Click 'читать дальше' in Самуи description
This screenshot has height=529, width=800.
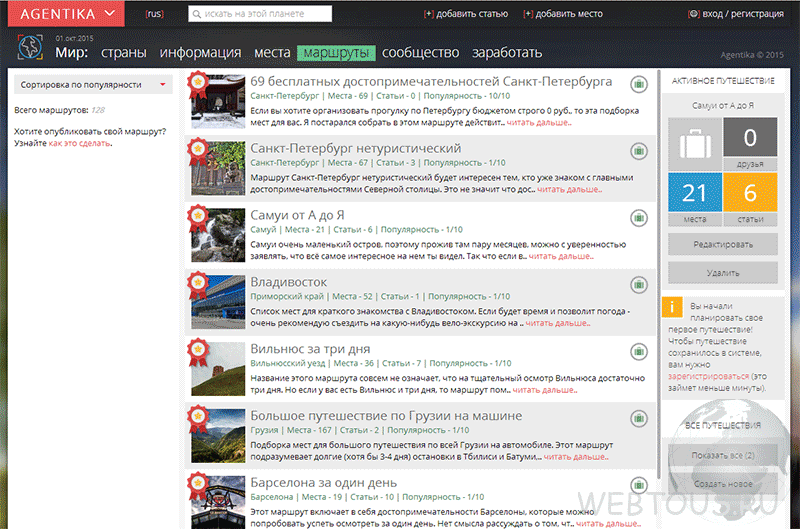(561, 256)
